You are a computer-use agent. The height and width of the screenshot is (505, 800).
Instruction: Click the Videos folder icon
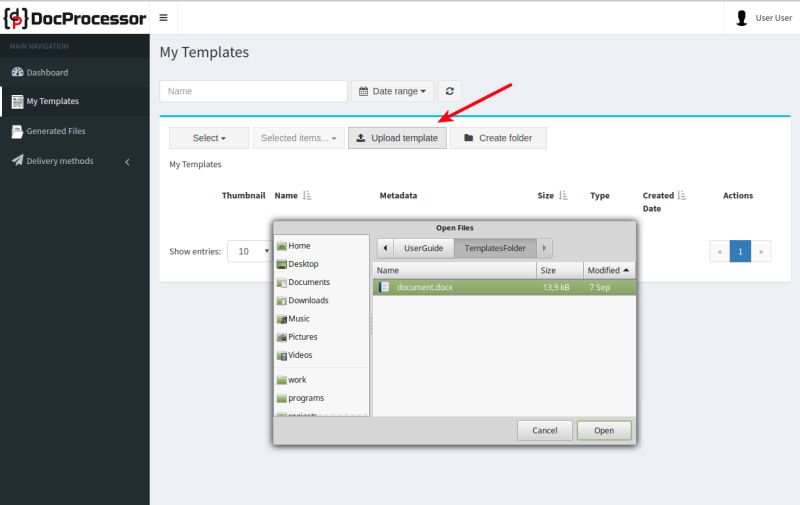282,356
